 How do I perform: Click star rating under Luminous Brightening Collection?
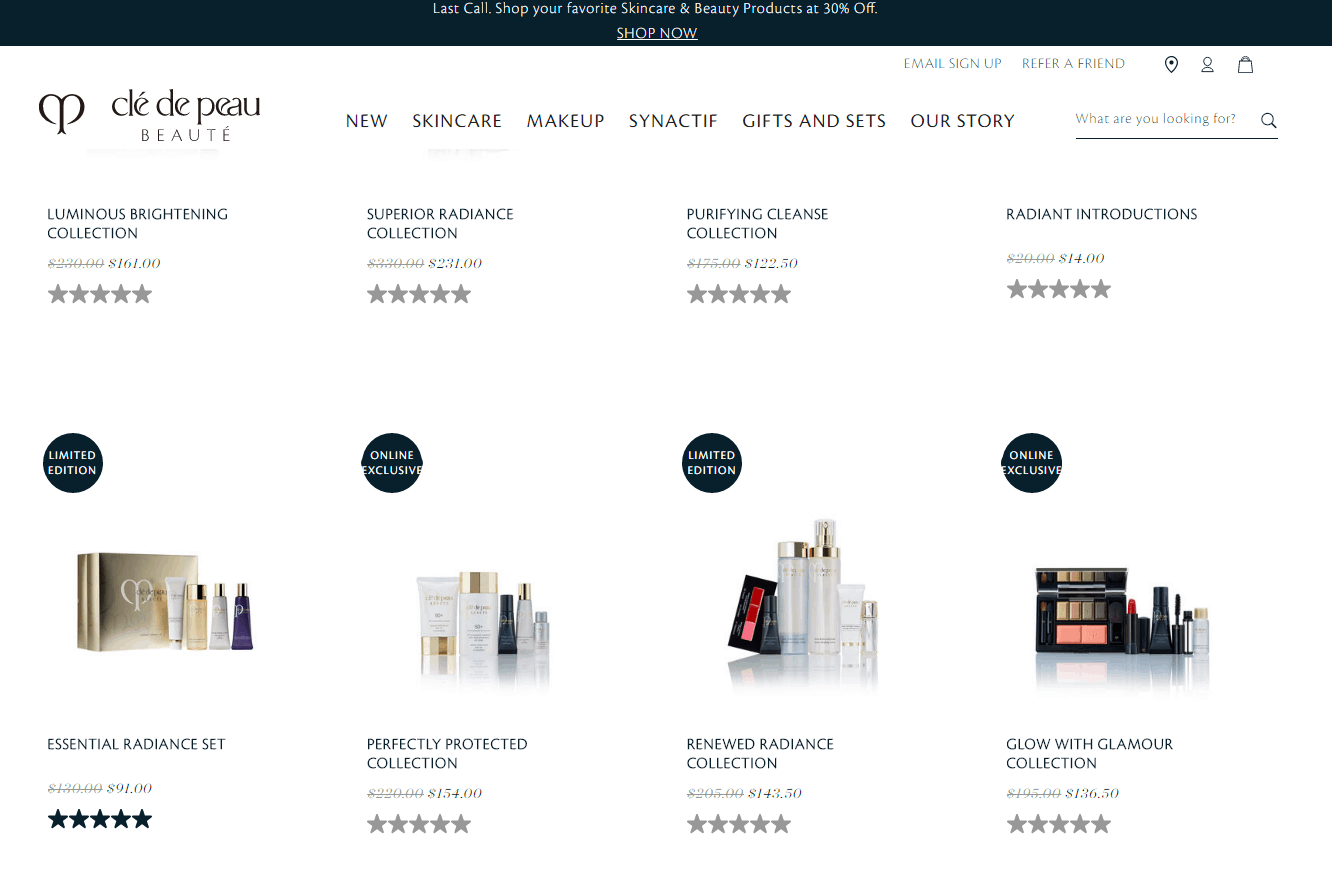pos(100,294)
